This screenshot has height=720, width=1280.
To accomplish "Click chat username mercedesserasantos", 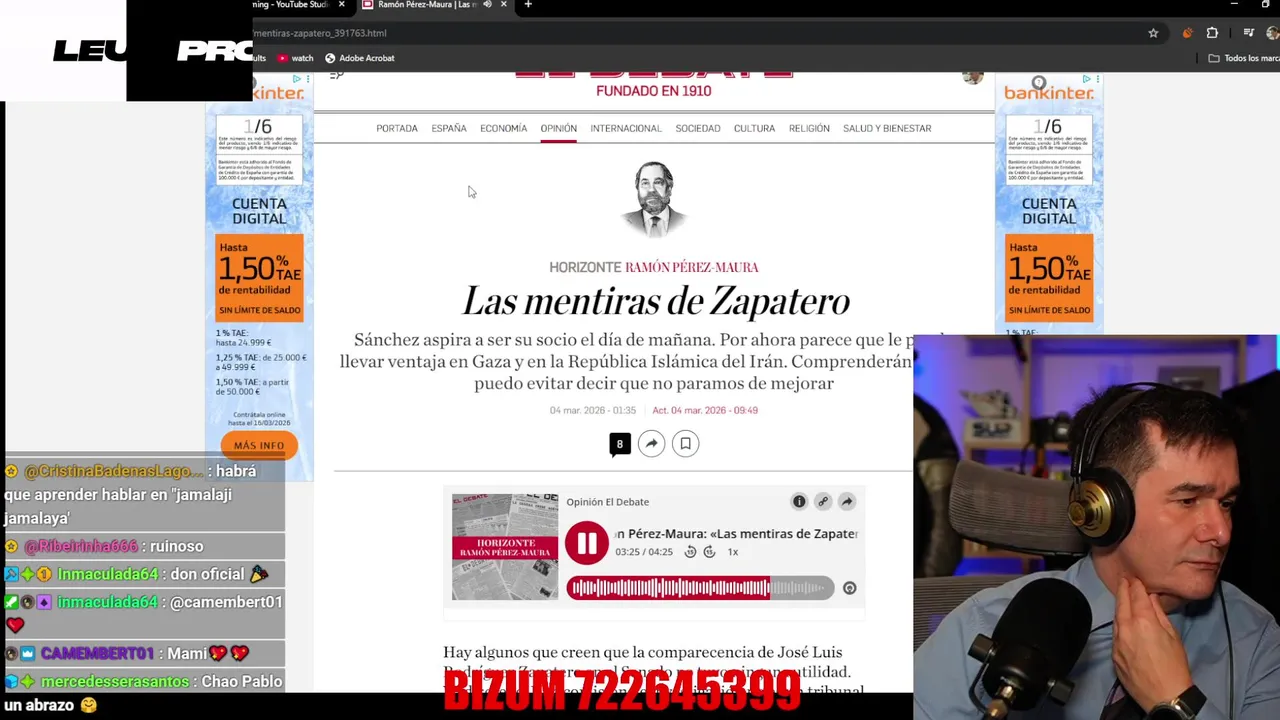I will tap(115, 681).
